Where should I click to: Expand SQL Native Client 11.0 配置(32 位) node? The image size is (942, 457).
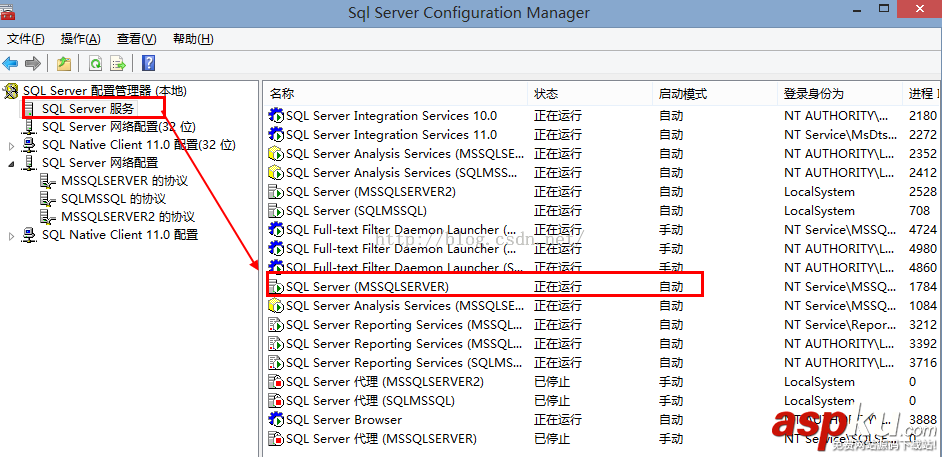pos(12,146)
